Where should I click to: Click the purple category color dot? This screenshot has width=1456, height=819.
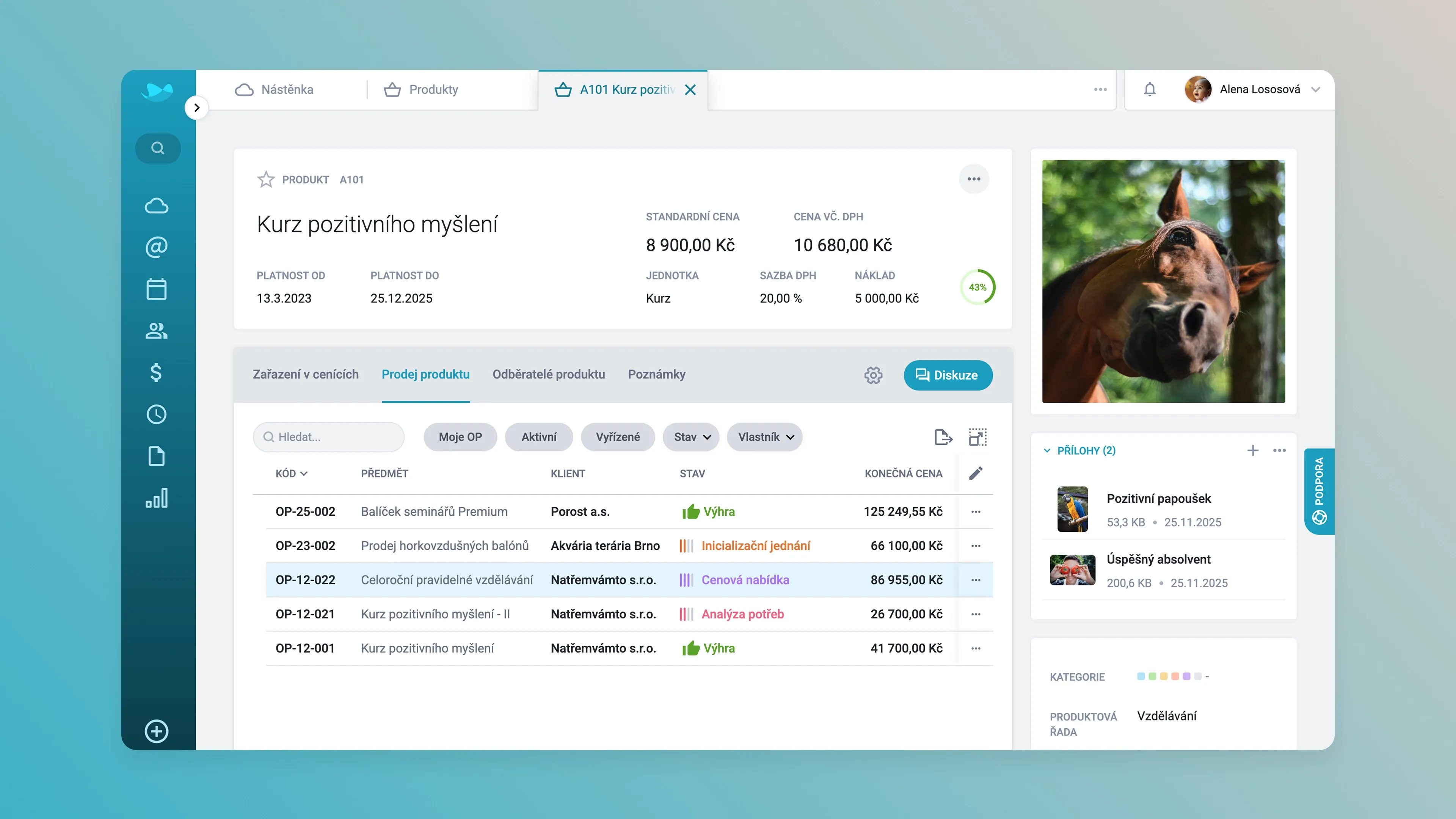click(x=1186, y=676)
